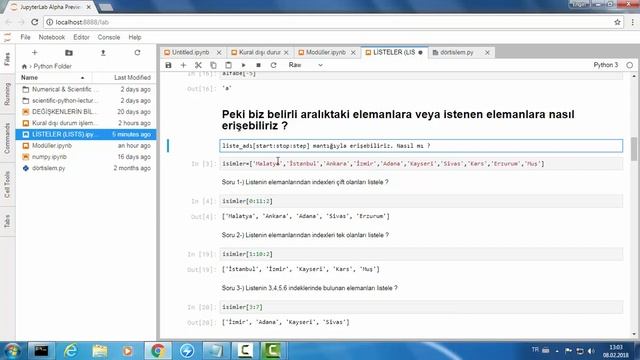The height and width of the screenshot is (360, 640).
Task: Select DEĞİŞKENLERİN BİL notebook file
Action: (x=86, y=112)
